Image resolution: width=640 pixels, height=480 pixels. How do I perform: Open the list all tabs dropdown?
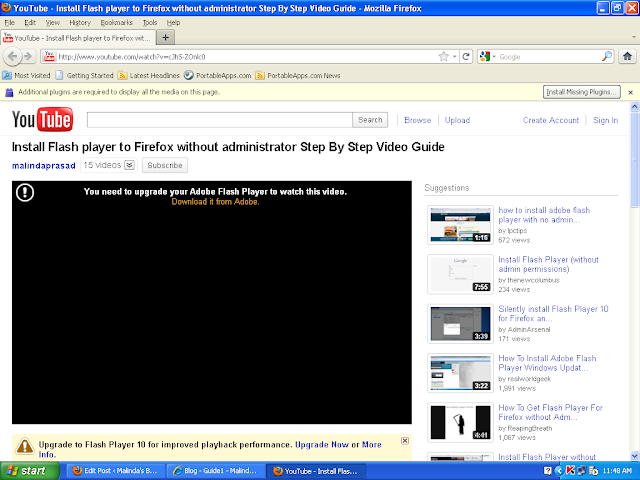[634, 37]
